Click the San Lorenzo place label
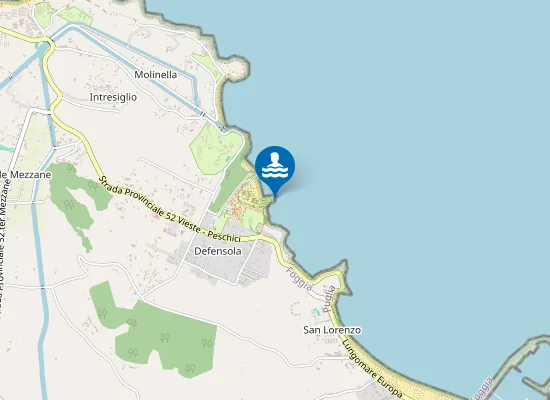The image size is (550, 400). (x=332, y=330)
